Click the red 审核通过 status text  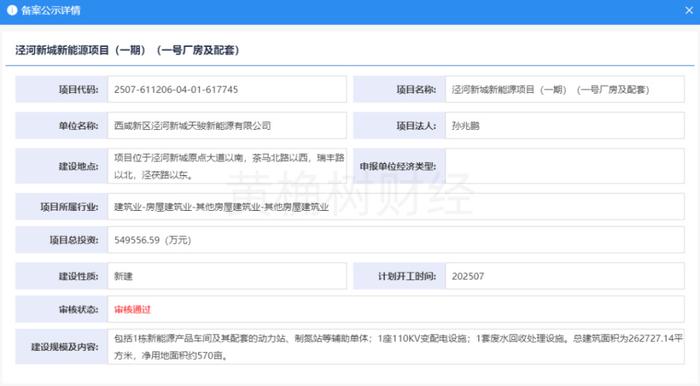(133, 309)
